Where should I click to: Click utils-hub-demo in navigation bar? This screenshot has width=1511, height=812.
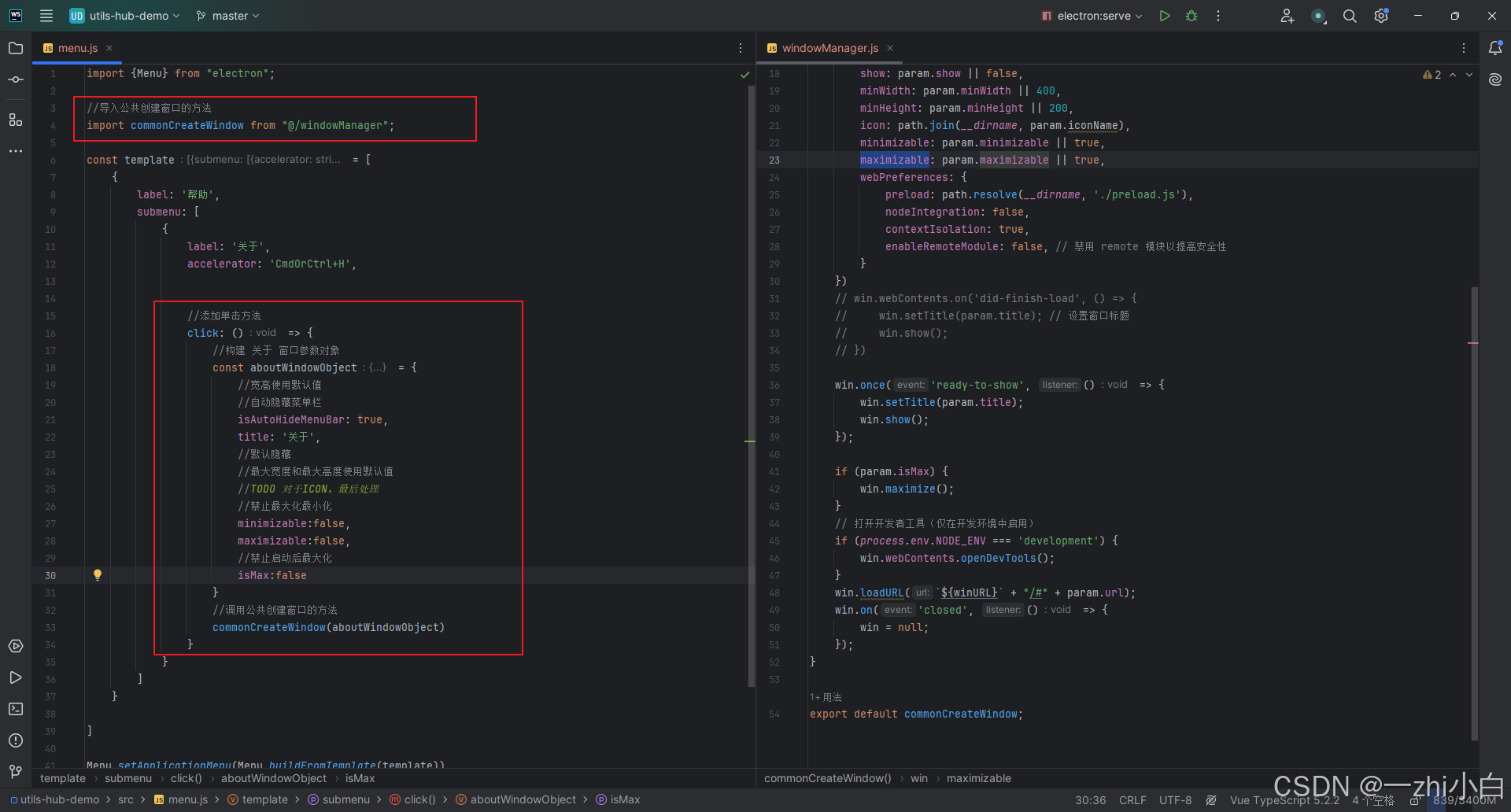(x=55, y=799)
